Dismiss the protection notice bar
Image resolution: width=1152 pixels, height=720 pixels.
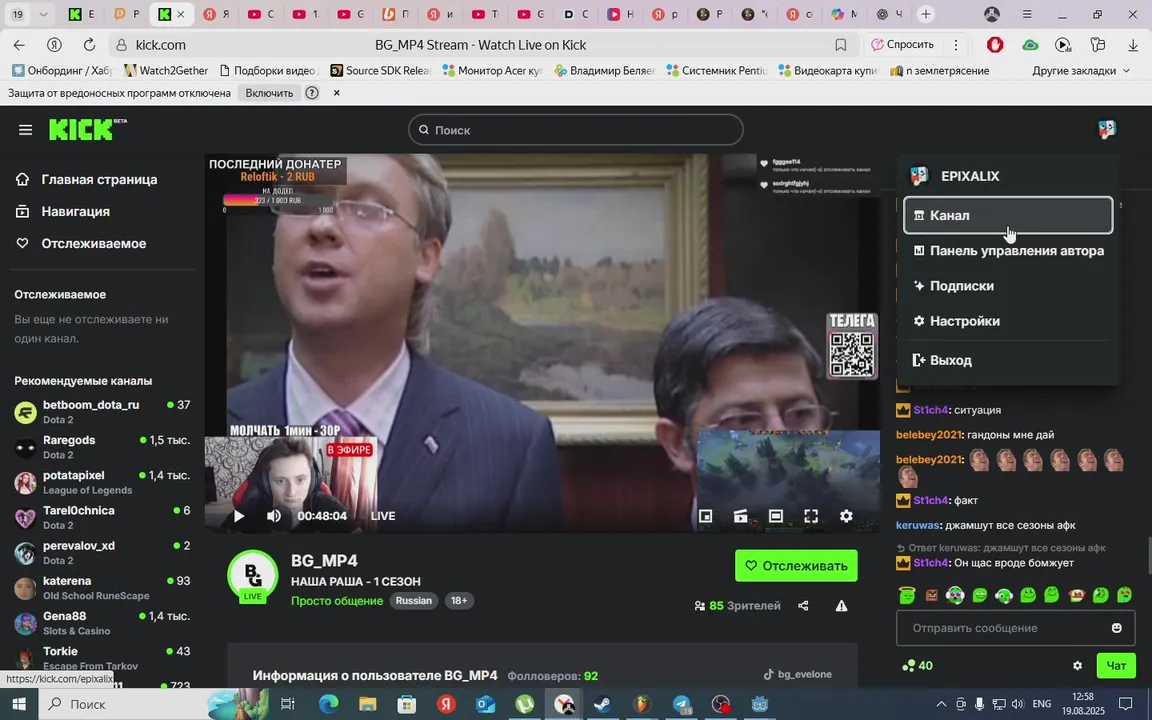[x=336, y=93]
